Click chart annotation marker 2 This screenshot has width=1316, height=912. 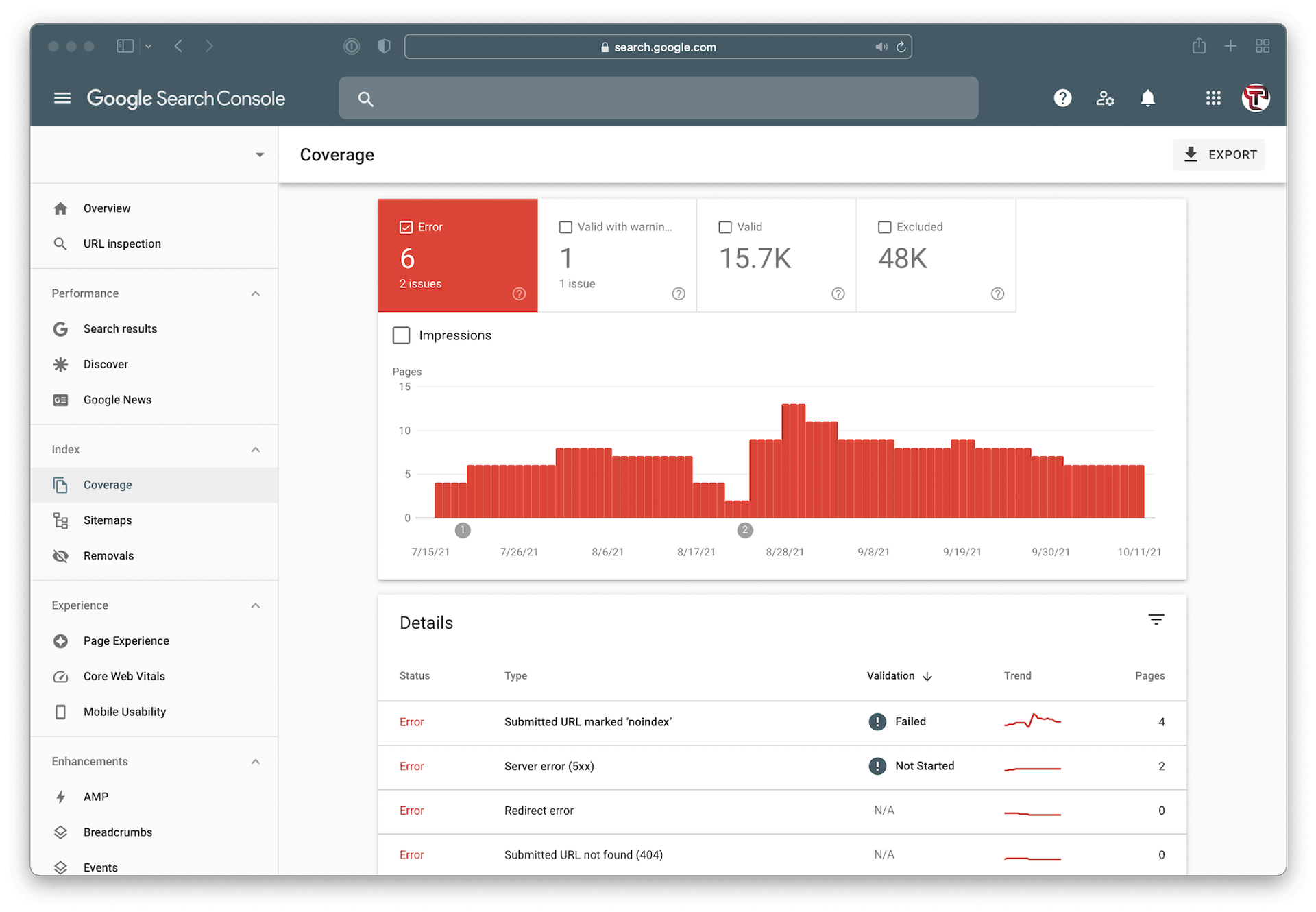[x=745, y=530]
